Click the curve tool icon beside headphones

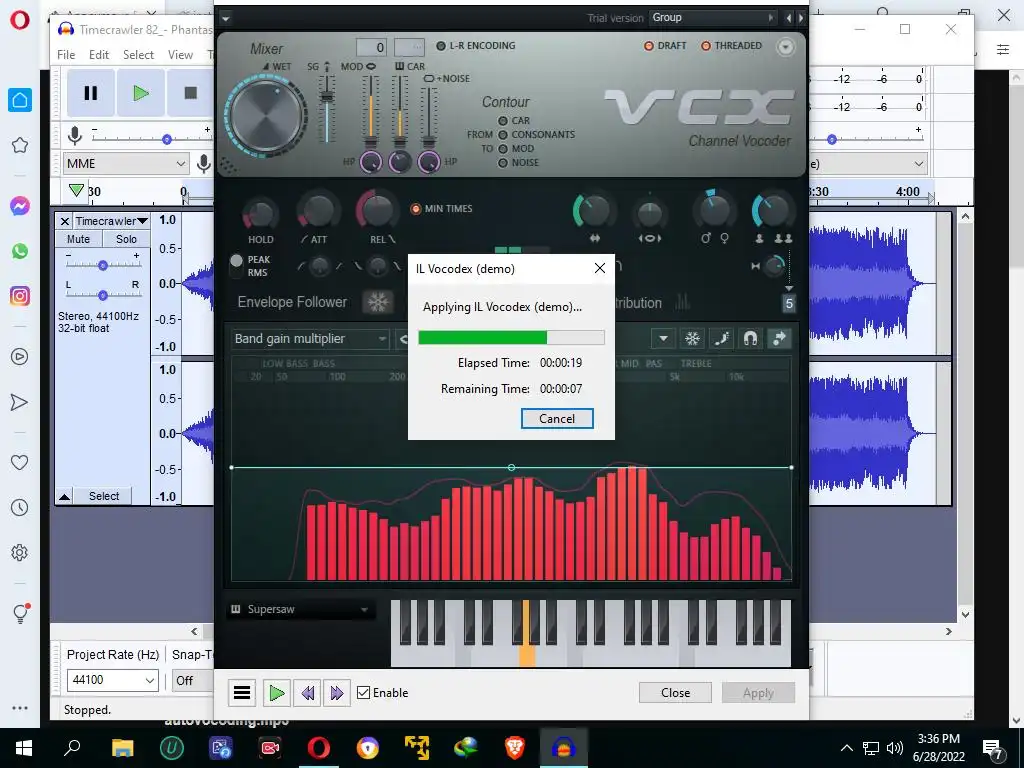click(721, 338)
